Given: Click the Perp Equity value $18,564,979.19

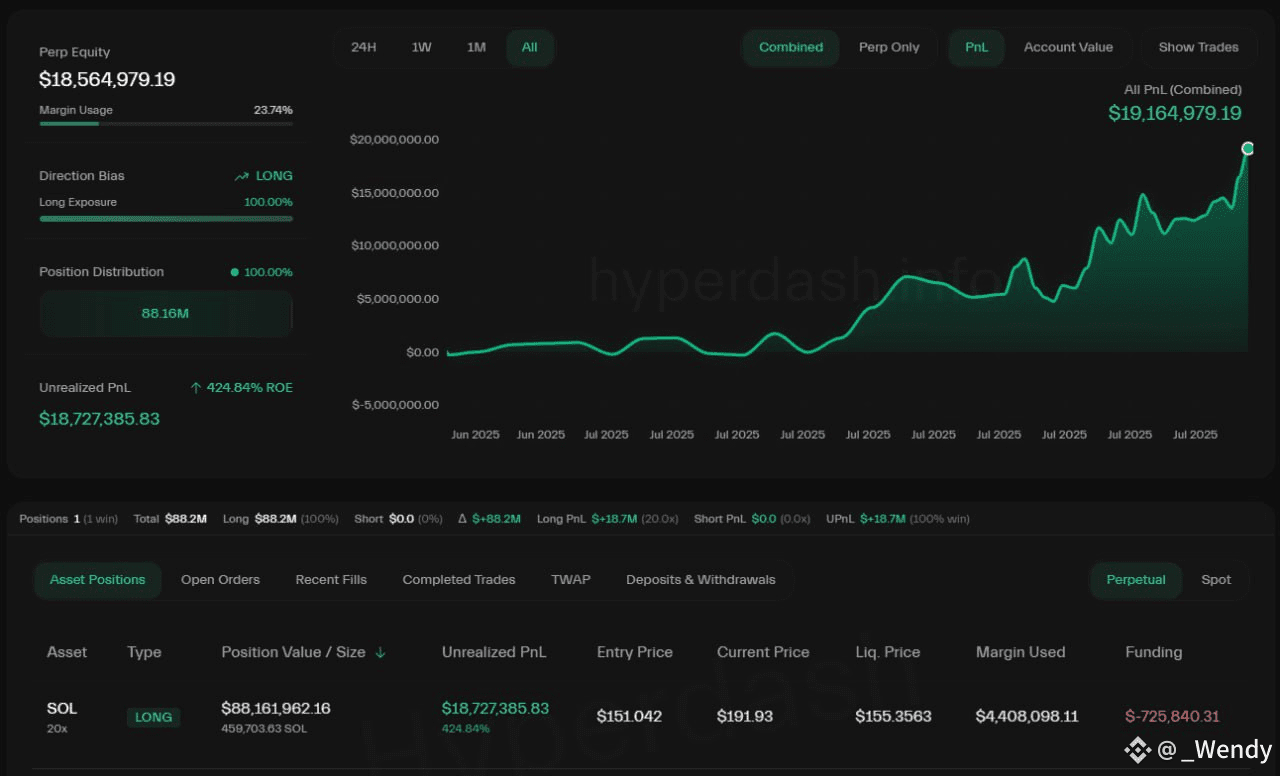Looking at the screenshot, I should 107,80.
